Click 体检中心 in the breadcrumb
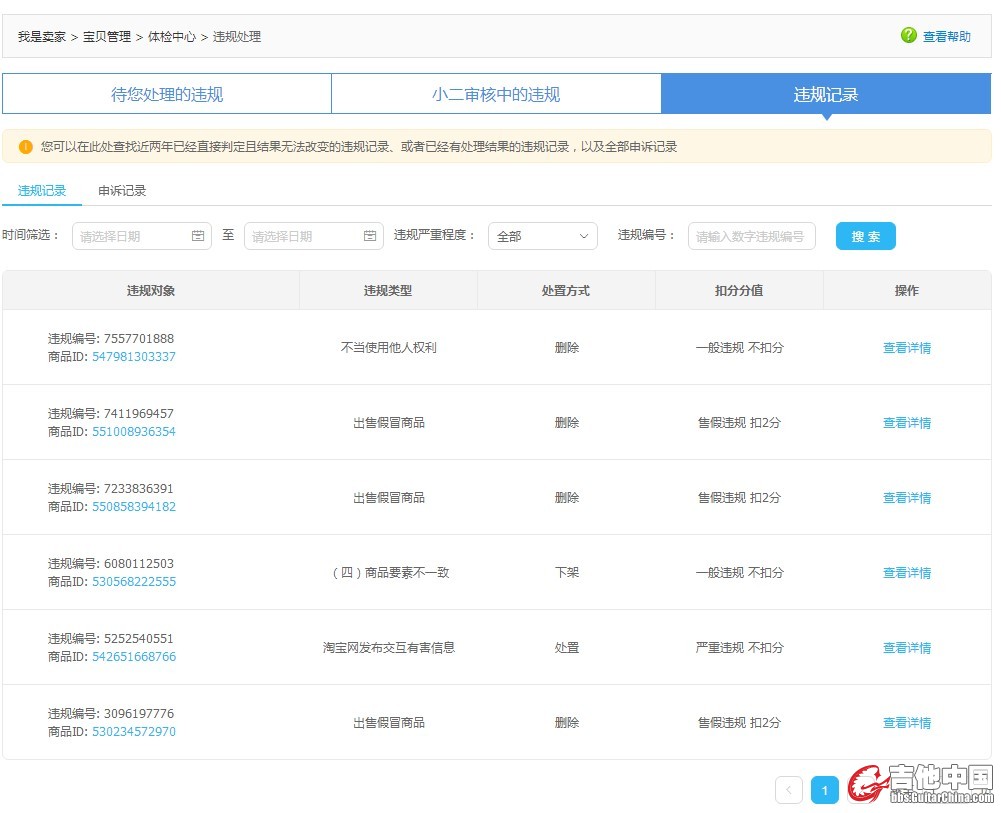This screenshot has width=1001, height=813. (x=172, y=37)
